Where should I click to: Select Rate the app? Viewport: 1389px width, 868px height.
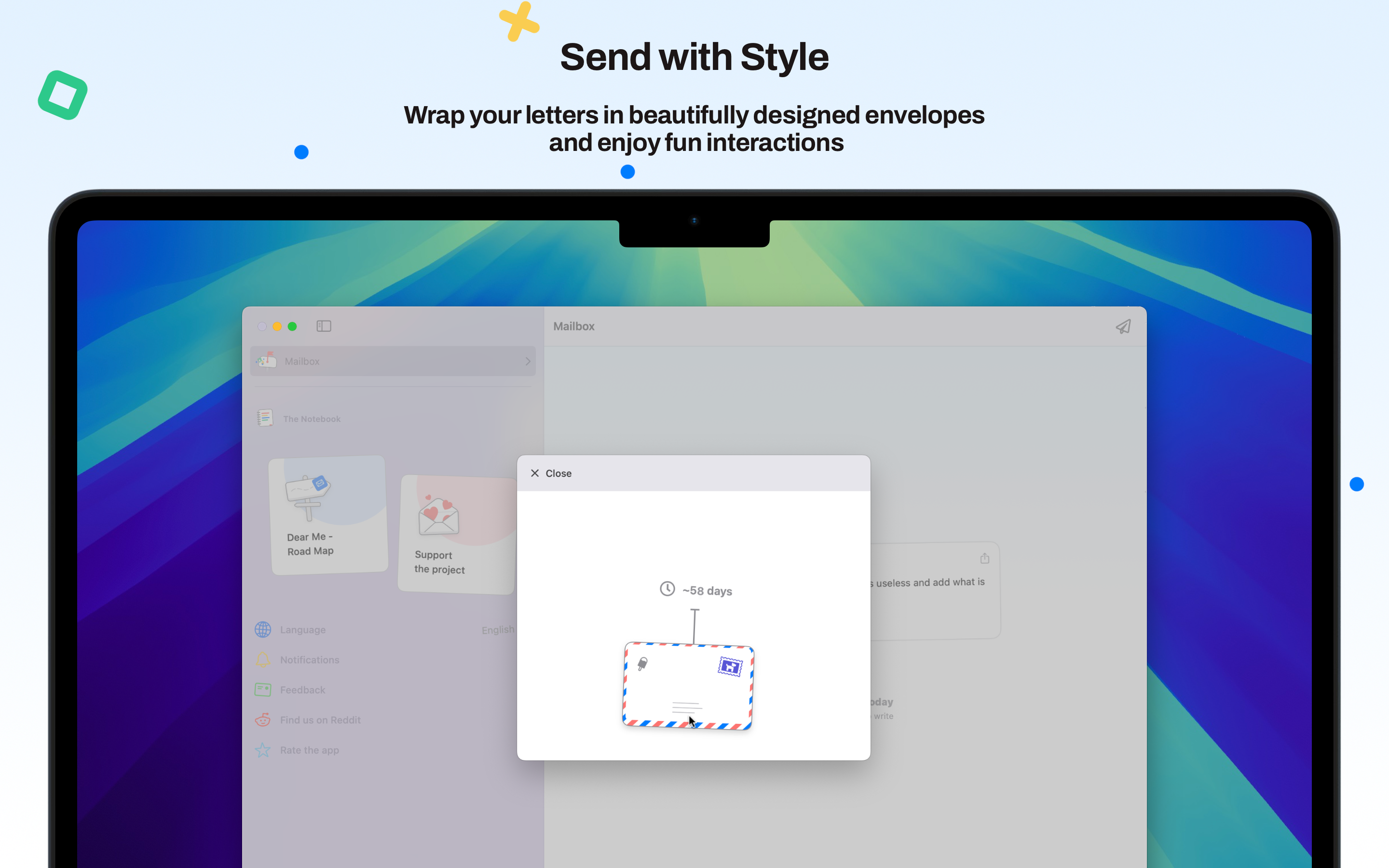coord(309,750)
